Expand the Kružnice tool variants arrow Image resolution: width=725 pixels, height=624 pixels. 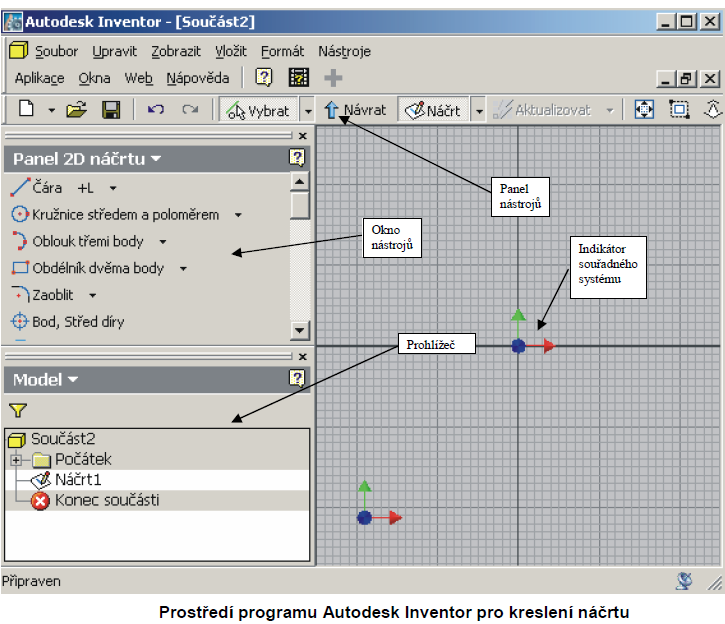tap(238, 215)
